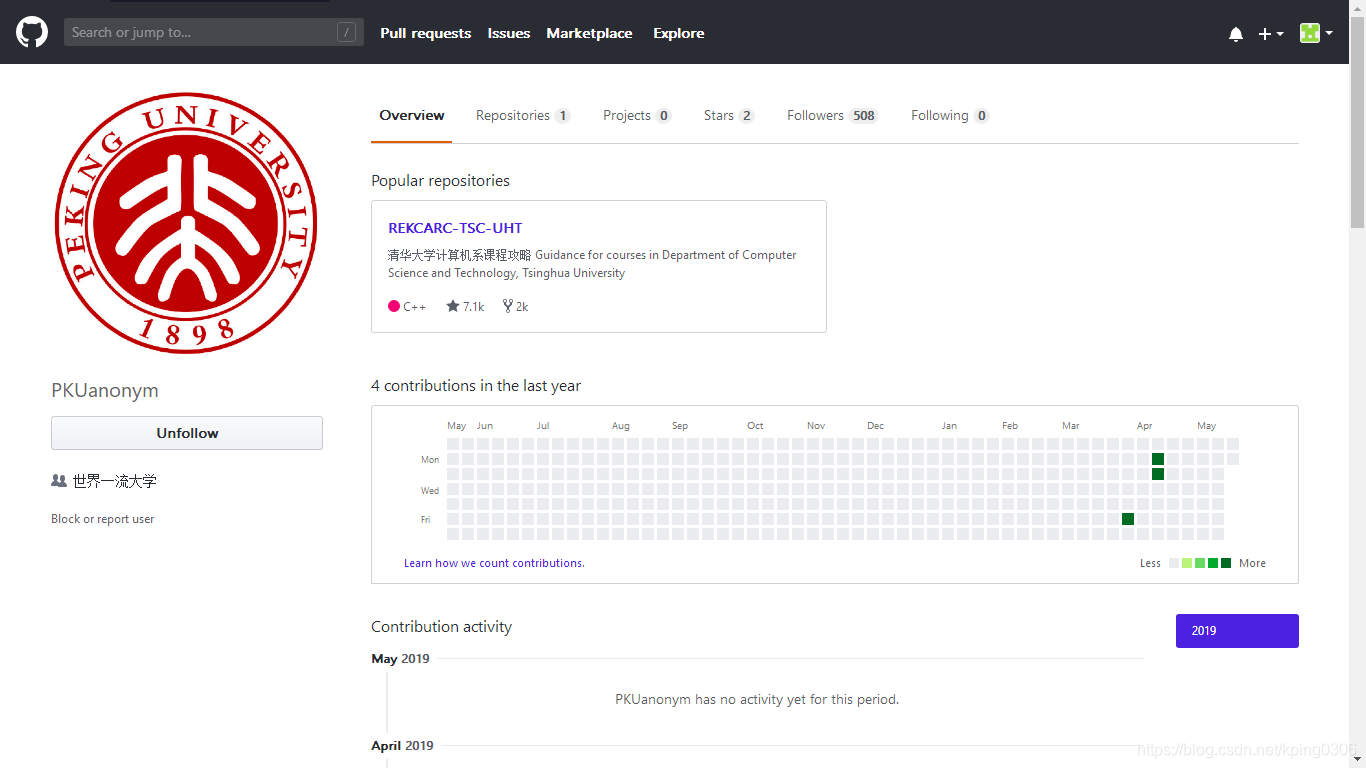The height and width of the screenshot is (768, 1366).
Task: Go to Explore in the header
Action: pyautogui.click(x=679, y=33)
